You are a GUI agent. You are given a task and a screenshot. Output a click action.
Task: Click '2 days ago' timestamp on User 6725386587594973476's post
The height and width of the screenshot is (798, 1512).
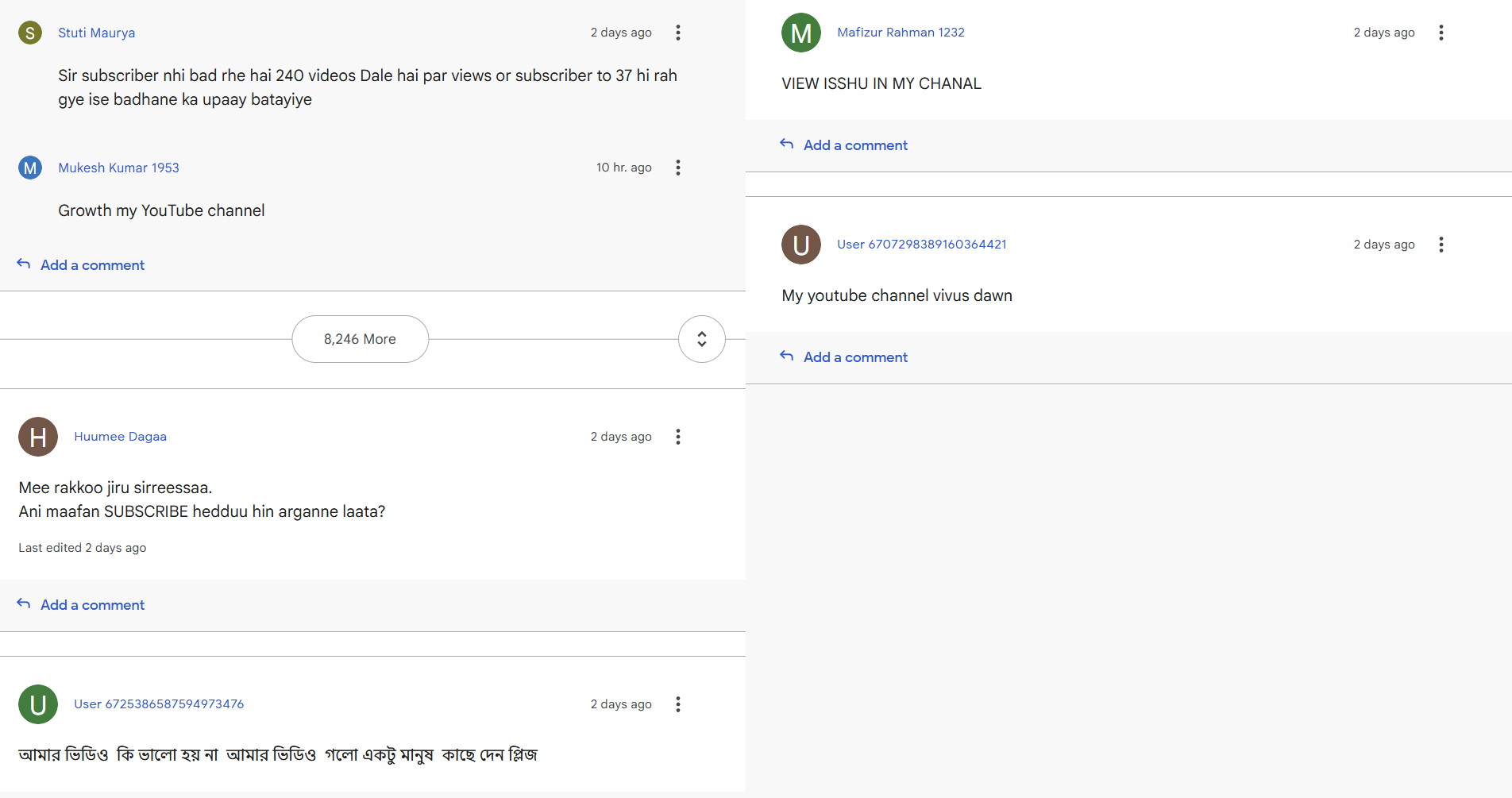coord(621,704)
